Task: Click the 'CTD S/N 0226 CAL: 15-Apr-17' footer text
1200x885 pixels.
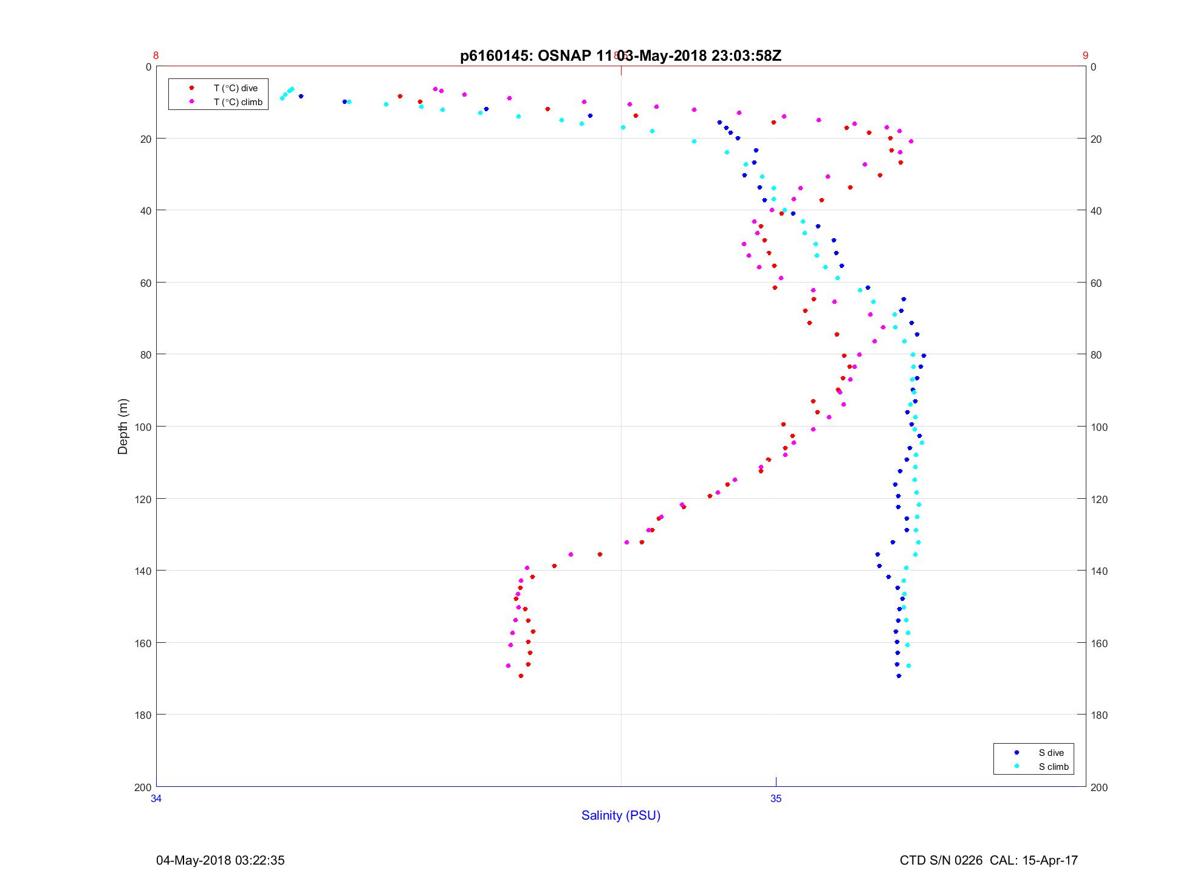Action: 989,860
